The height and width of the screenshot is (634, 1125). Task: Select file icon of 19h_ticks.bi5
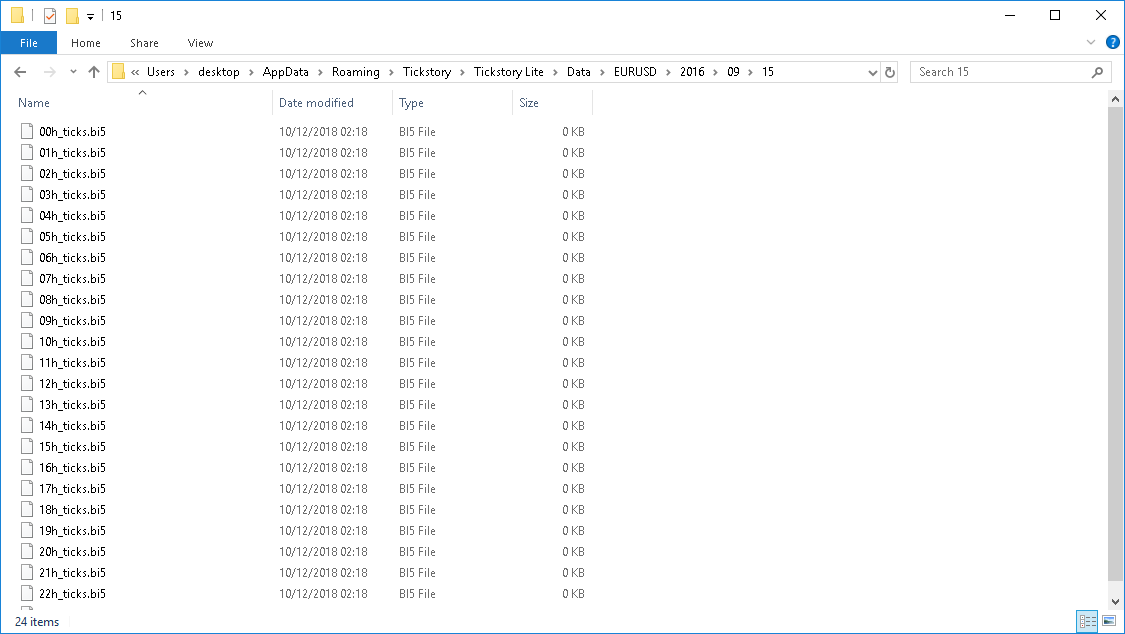pyautogui.click(x=27, y=530)
